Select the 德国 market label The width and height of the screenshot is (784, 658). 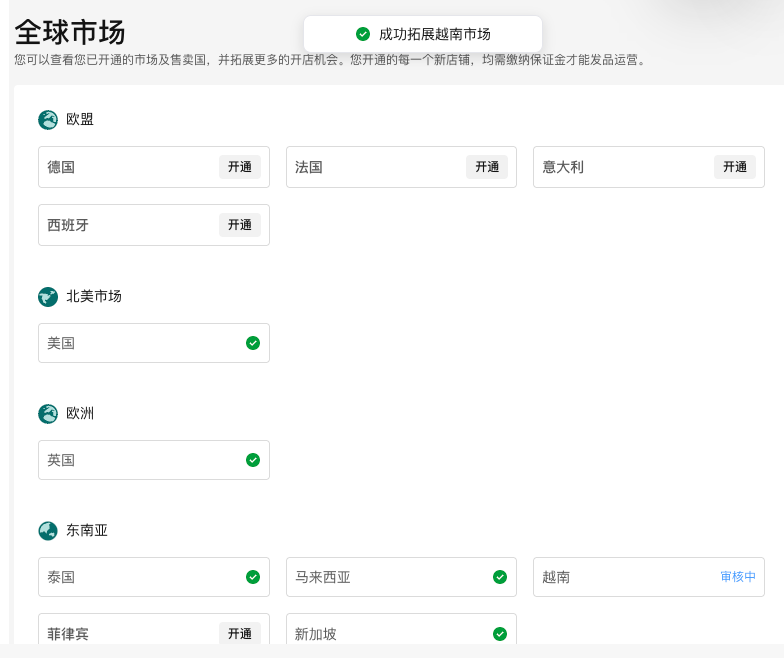61,167
